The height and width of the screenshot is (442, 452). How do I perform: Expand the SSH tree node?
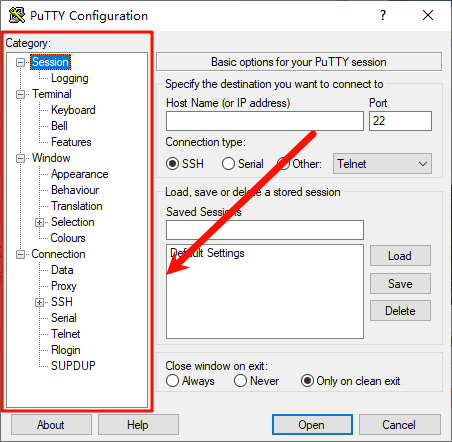39,302
